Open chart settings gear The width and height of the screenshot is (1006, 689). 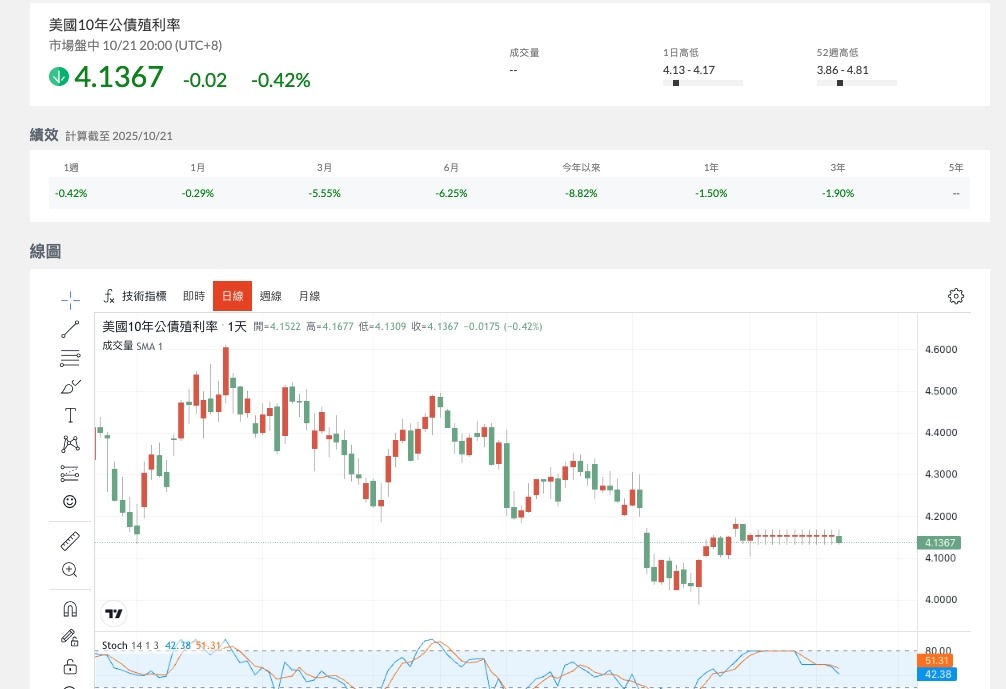(x=956, y=296)
